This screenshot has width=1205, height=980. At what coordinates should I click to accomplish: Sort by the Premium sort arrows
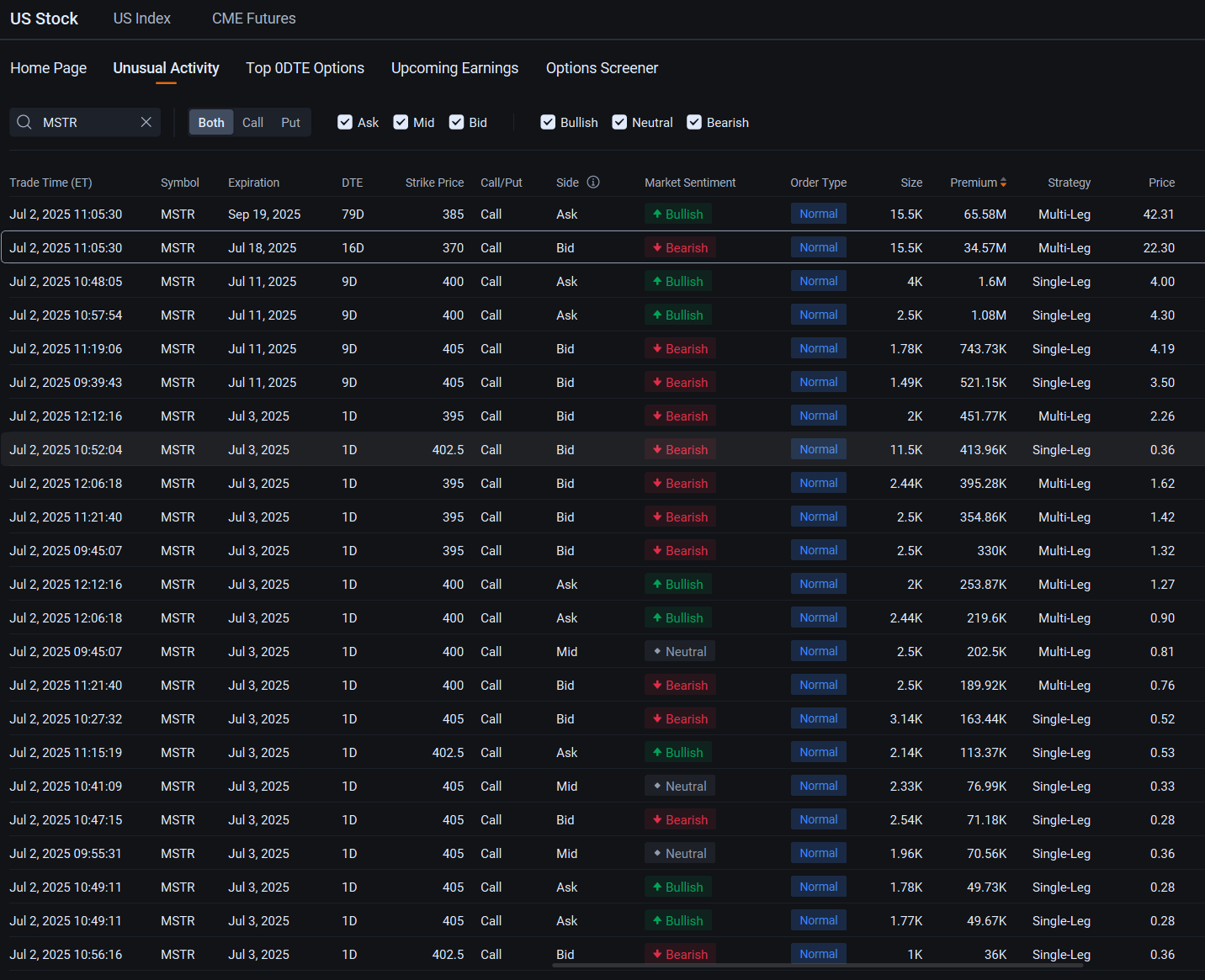pyautogui.click(x=1003, y=183)
